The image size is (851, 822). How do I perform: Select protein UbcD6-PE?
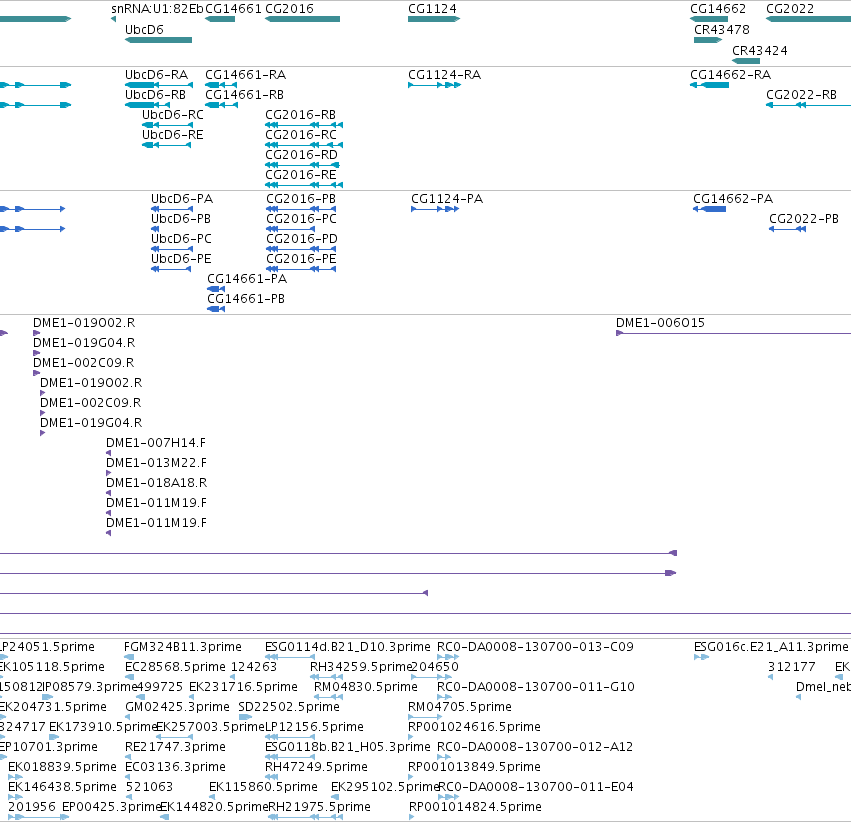click(181, 259)
